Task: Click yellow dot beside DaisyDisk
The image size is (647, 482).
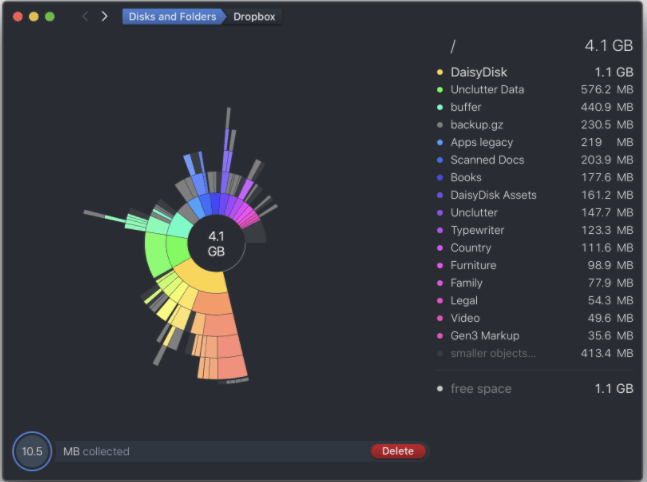Action: coord(440,72)
